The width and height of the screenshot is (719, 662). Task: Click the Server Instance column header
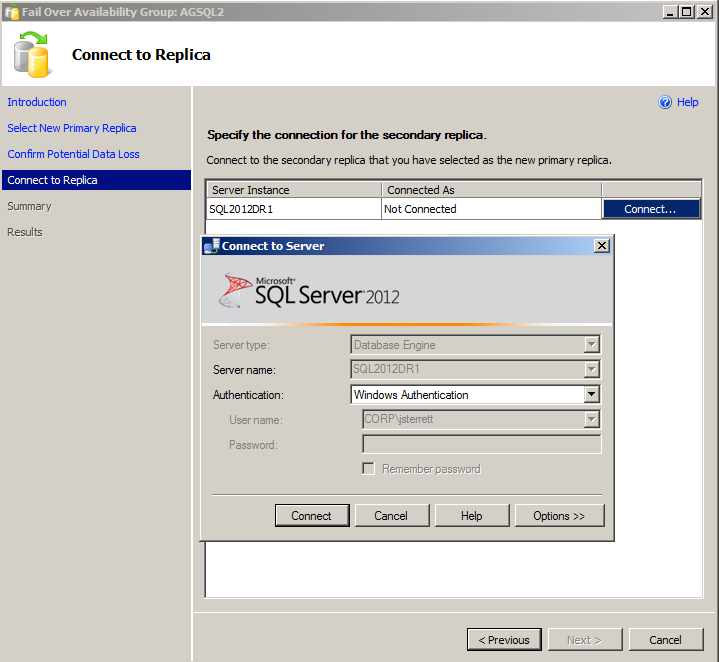point(294,190)
